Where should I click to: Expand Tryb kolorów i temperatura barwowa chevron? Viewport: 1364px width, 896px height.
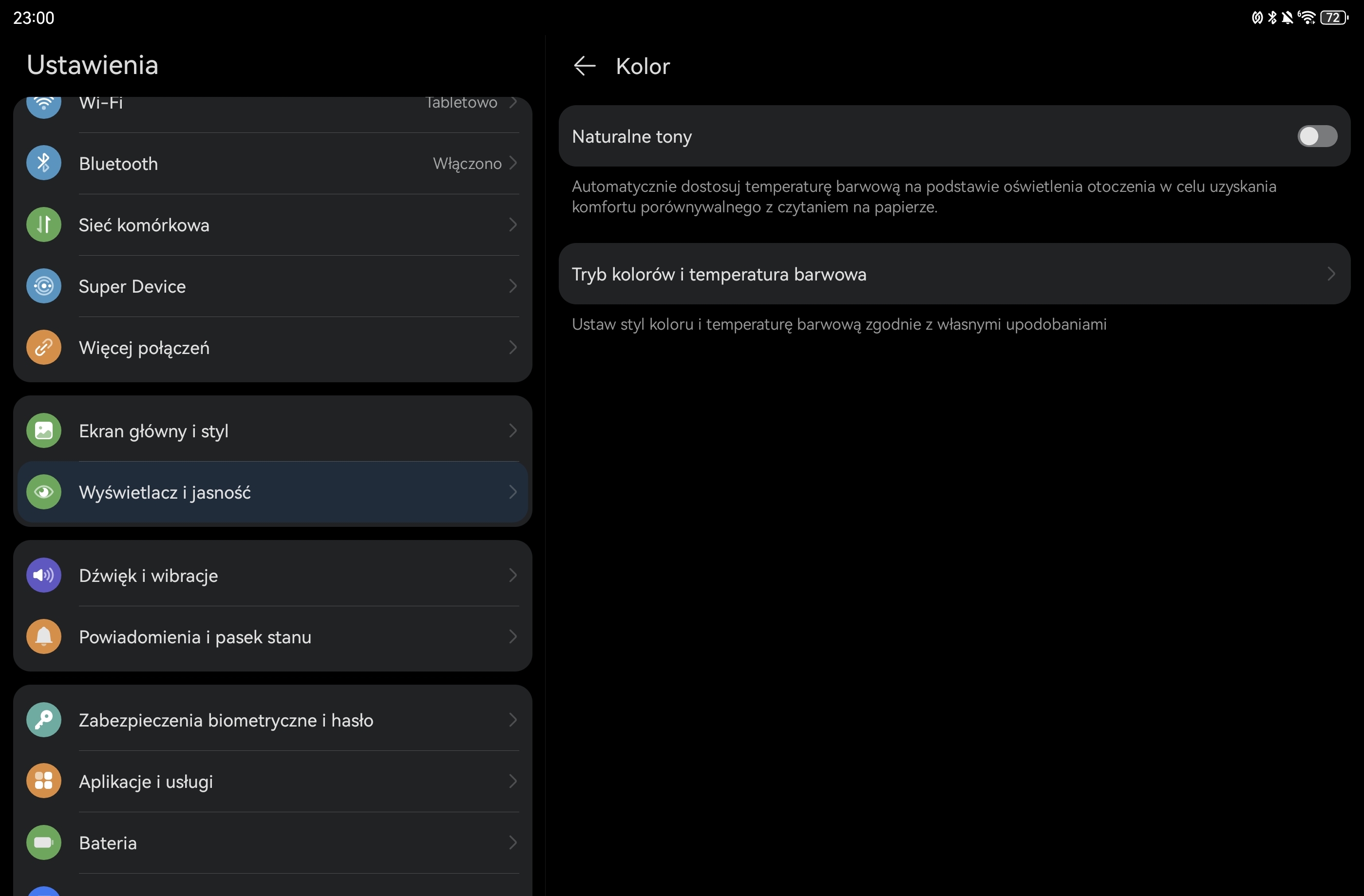(1331, 274)
